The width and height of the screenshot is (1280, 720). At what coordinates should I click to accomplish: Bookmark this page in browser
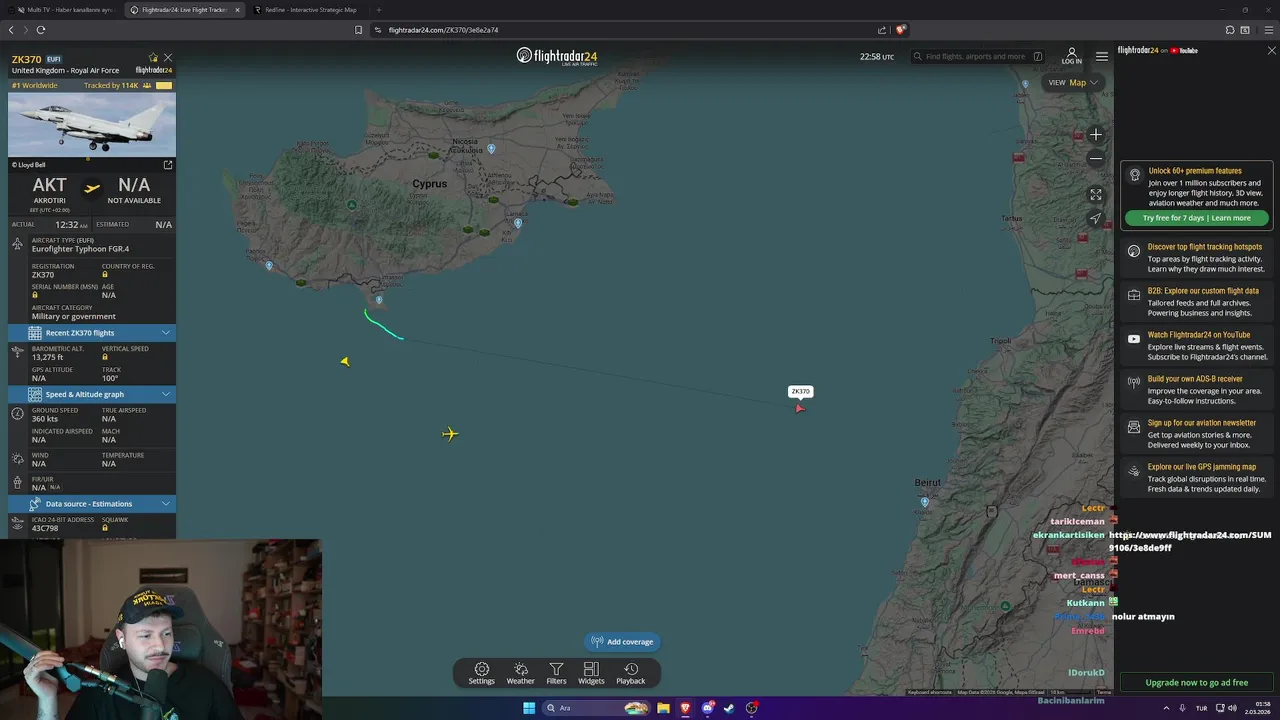coord(359,30)
